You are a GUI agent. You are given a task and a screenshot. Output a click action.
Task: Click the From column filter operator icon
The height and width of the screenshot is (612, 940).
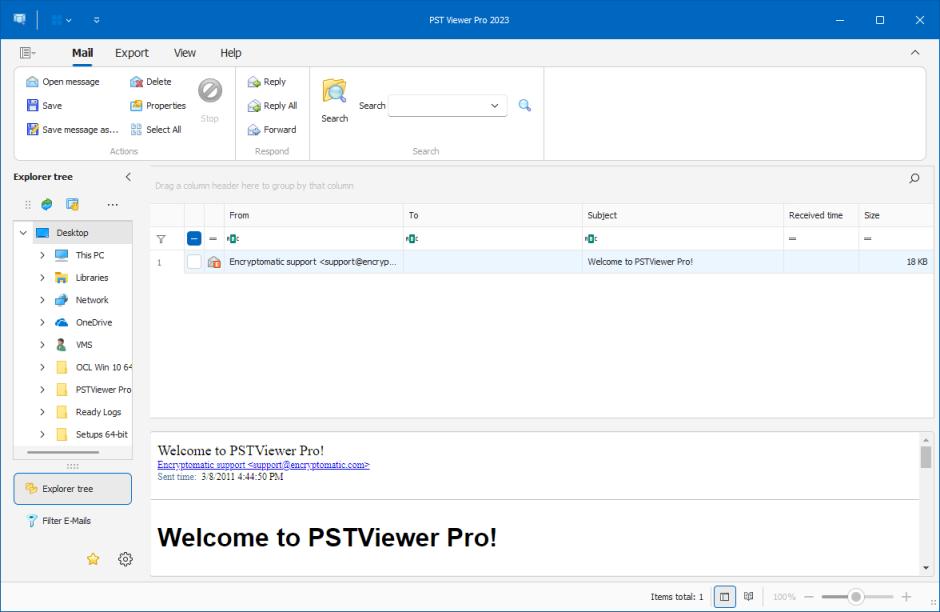click(x=233, y=239)
